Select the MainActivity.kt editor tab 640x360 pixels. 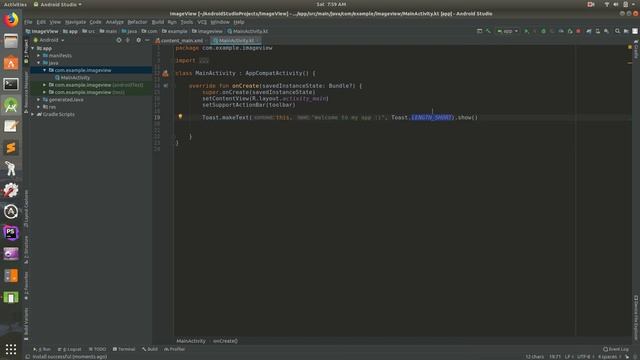[236, 40]
